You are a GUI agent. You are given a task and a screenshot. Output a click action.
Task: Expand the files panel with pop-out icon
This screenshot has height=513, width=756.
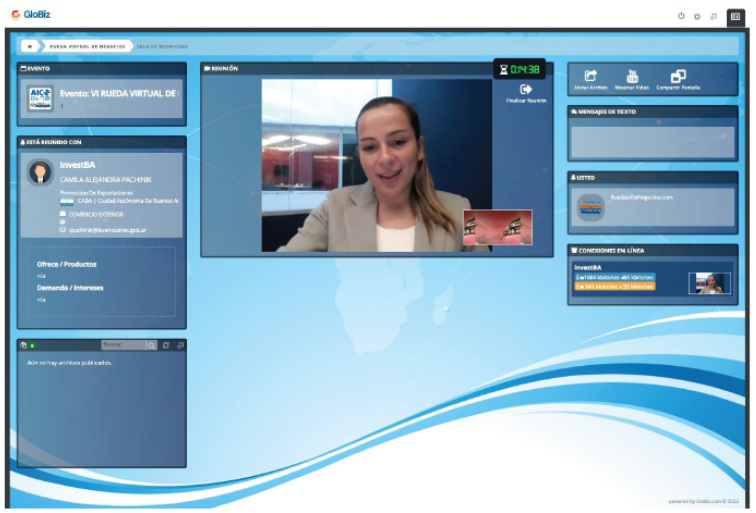[180, 345]
